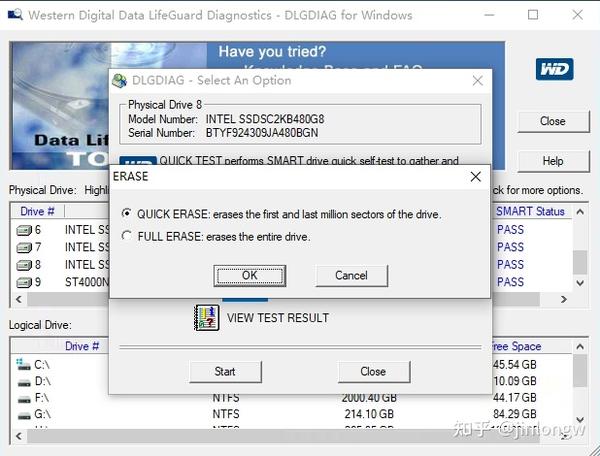Click NTFS entry in G:\ row
This screenshot has height=456, width=600.
click(226, 414)
